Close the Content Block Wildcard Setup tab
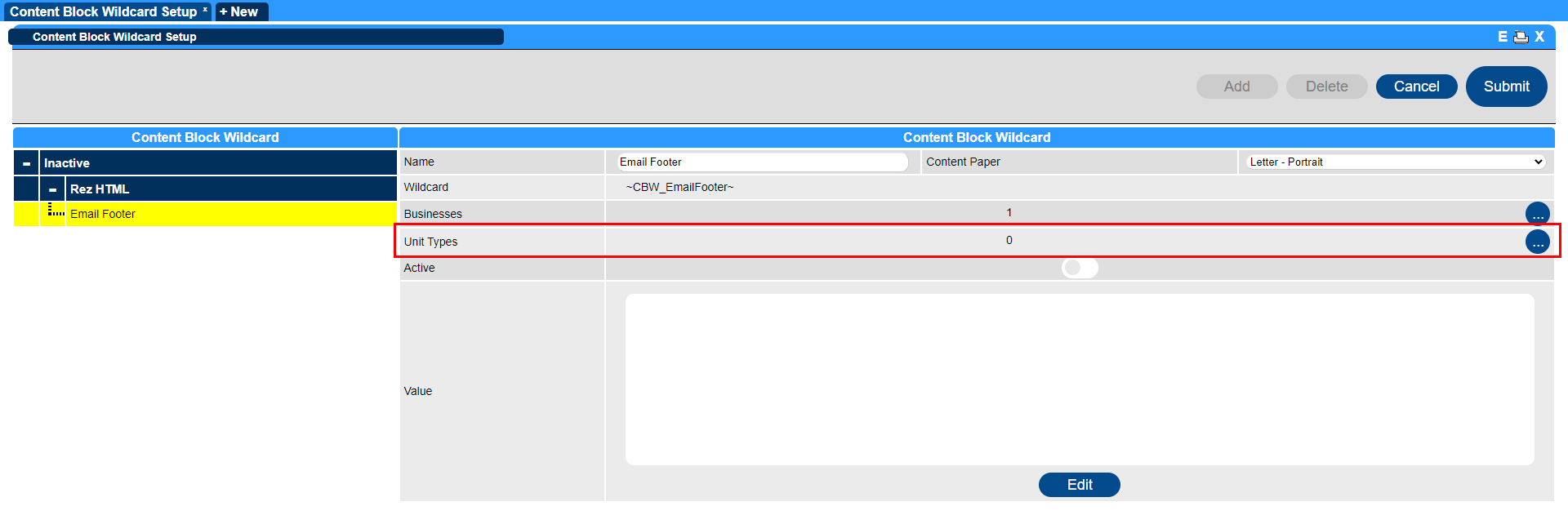1568x524 pixels. (205, 10)
